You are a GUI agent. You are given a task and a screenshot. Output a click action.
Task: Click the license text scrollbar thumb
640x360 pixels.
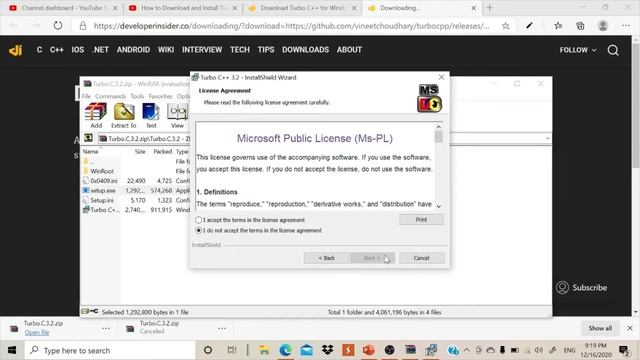[439, 137]
